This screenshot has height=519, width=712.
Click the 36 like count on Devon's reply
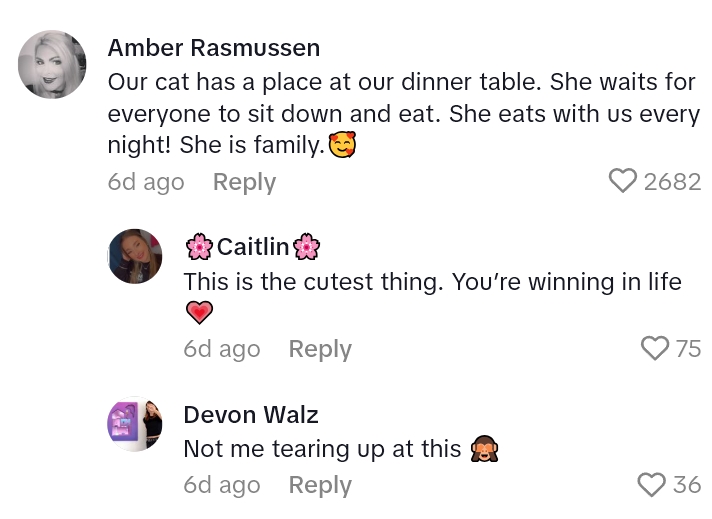point(686,485)
